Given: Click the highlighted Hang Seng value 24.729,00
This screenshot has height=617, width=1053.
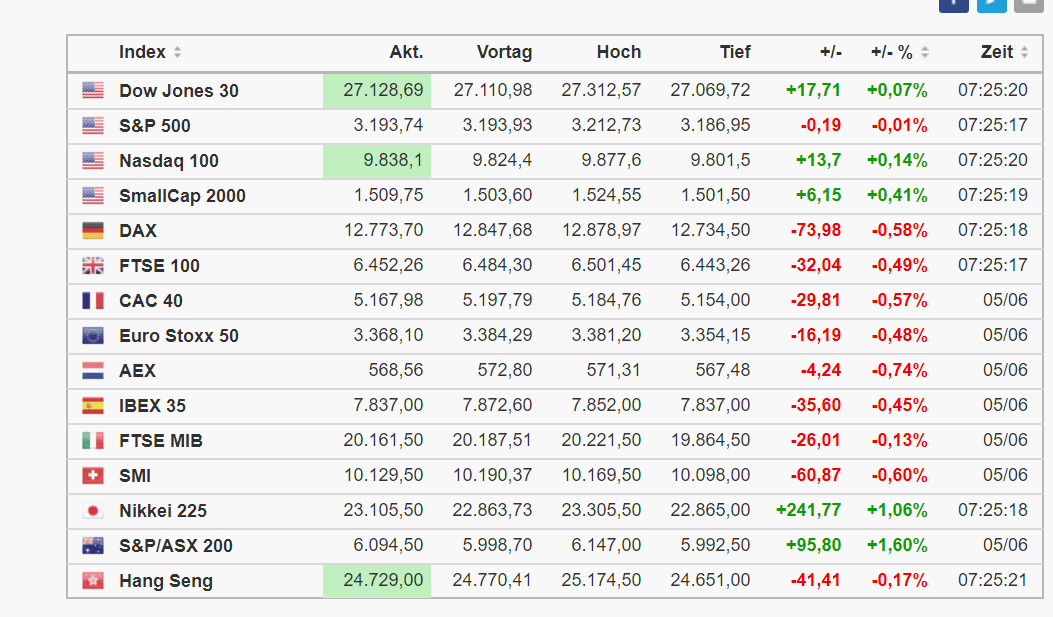Looking at the screenshot, I should [x=383, y=581].
